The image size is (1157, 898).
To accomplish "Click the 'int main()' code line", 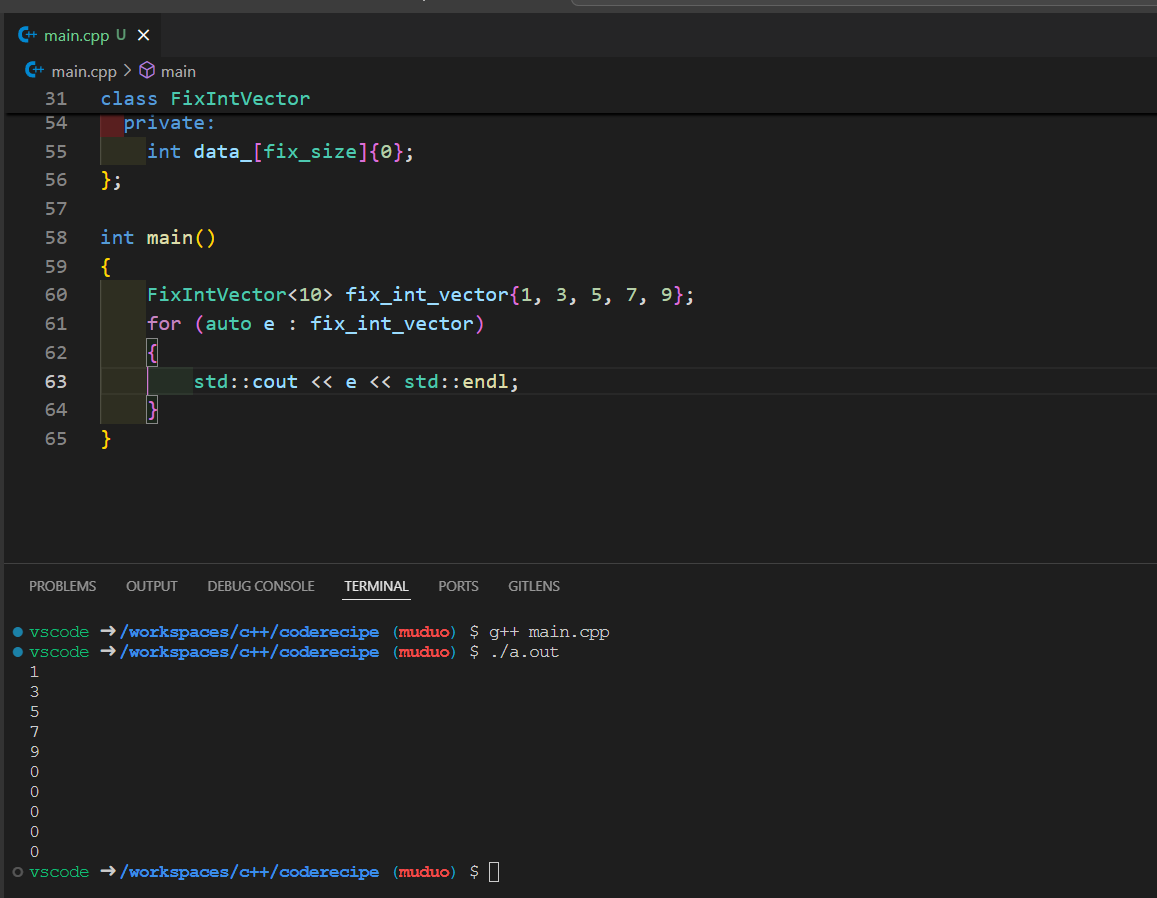I will (x=158, y=238).
